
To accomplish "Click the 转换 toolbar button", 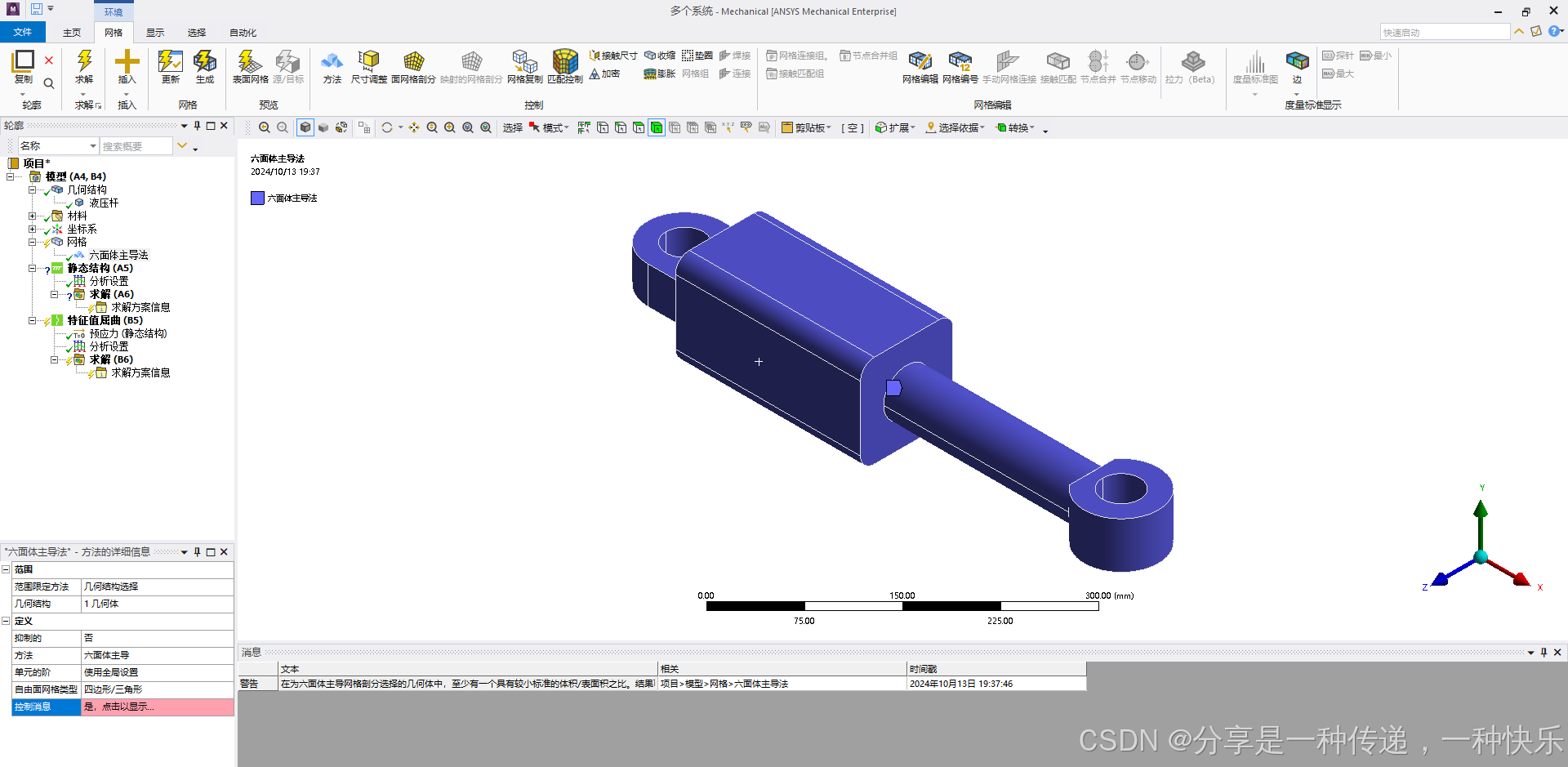I will pos(1015,127).
